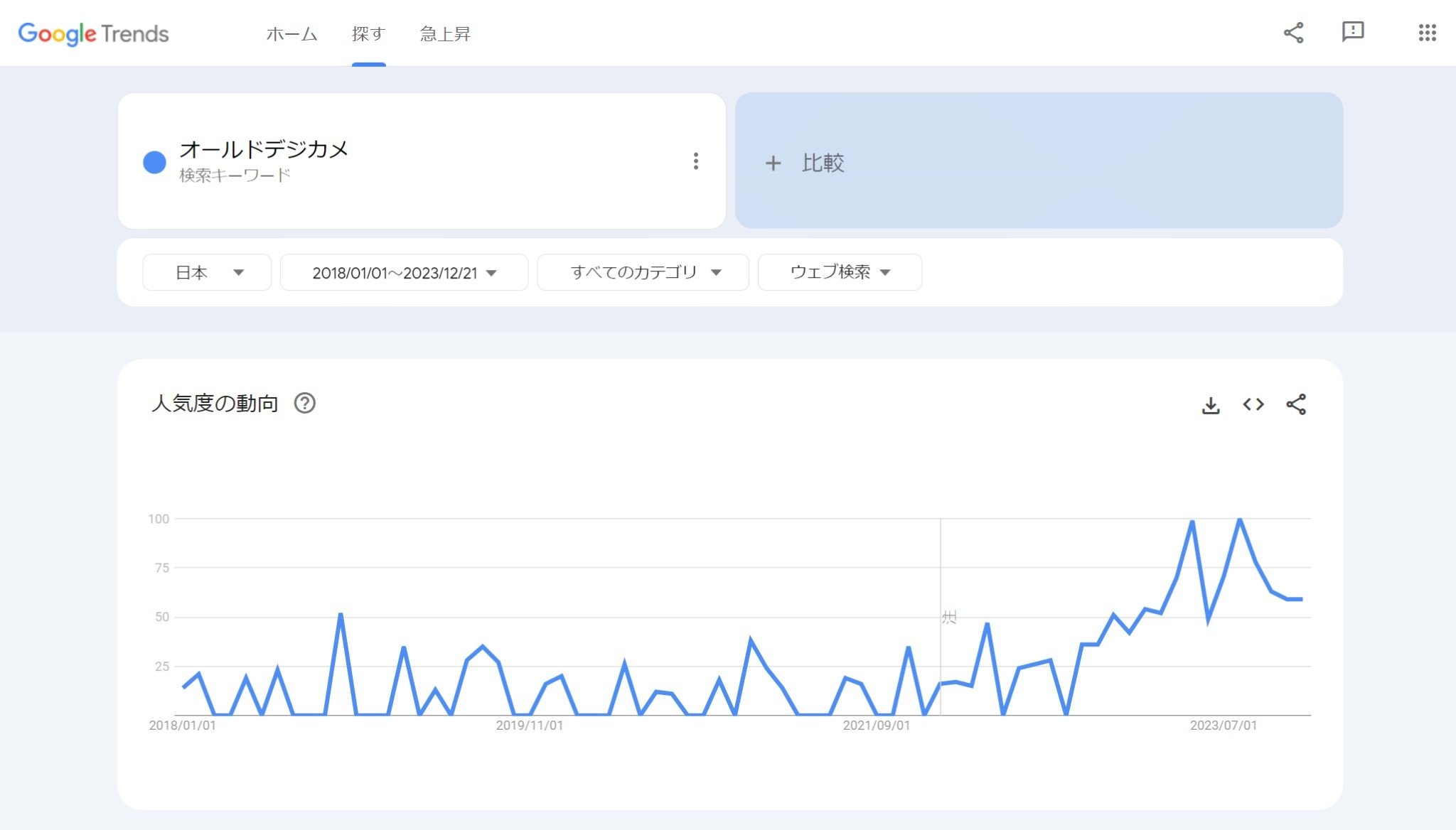Edit the オールドデジカメ search term field
This screenshot has height=830, width=1456.
pyautogui.click(x=264, y=149)
